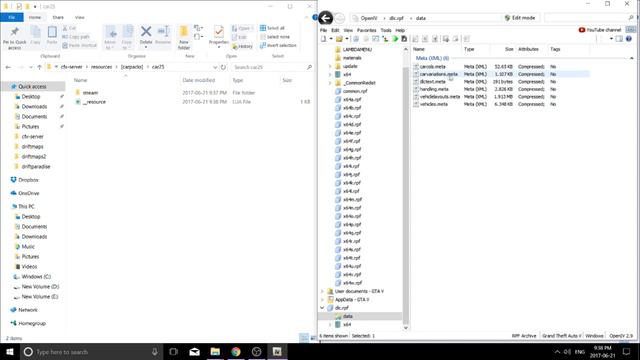Open File Explorer from the taskbar
Viewport: 640px width, 360px height.
coord(215,351)
